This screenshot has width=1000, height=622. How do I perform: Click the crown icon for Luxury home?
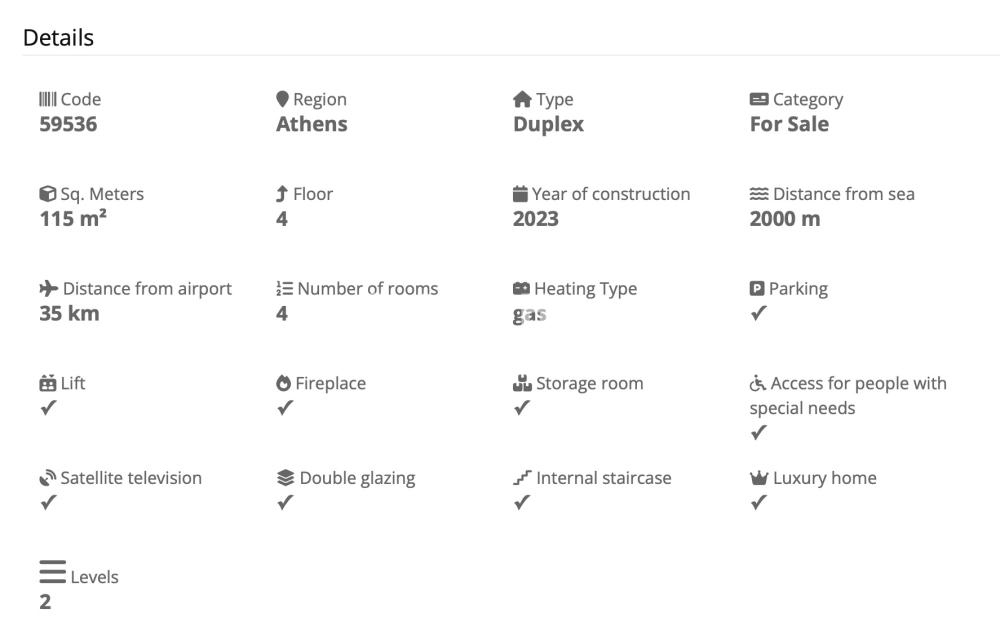tap(759, 478)
